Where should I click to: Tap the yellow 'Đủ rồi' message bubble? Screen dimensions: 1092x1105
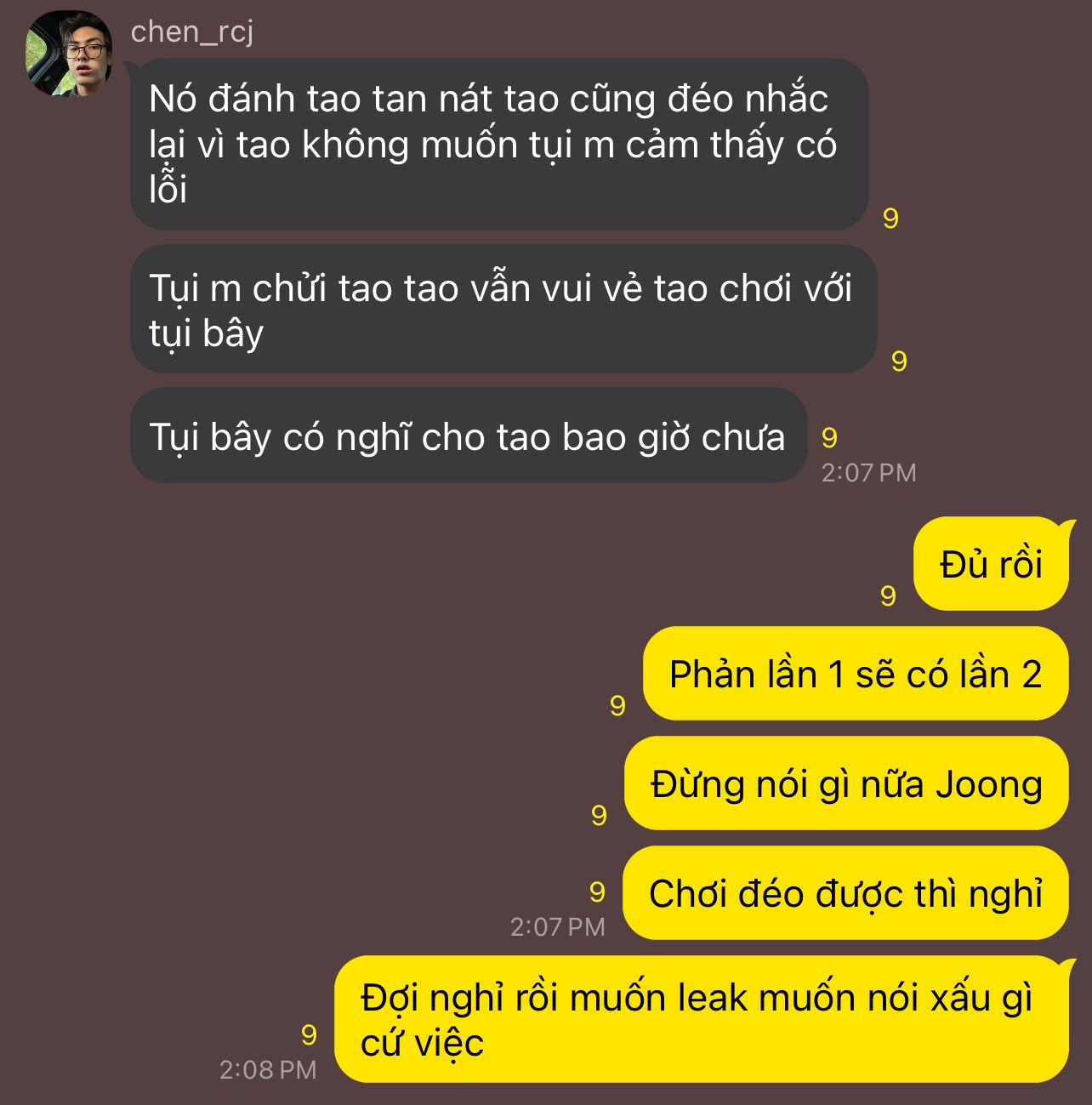(991, 563)
